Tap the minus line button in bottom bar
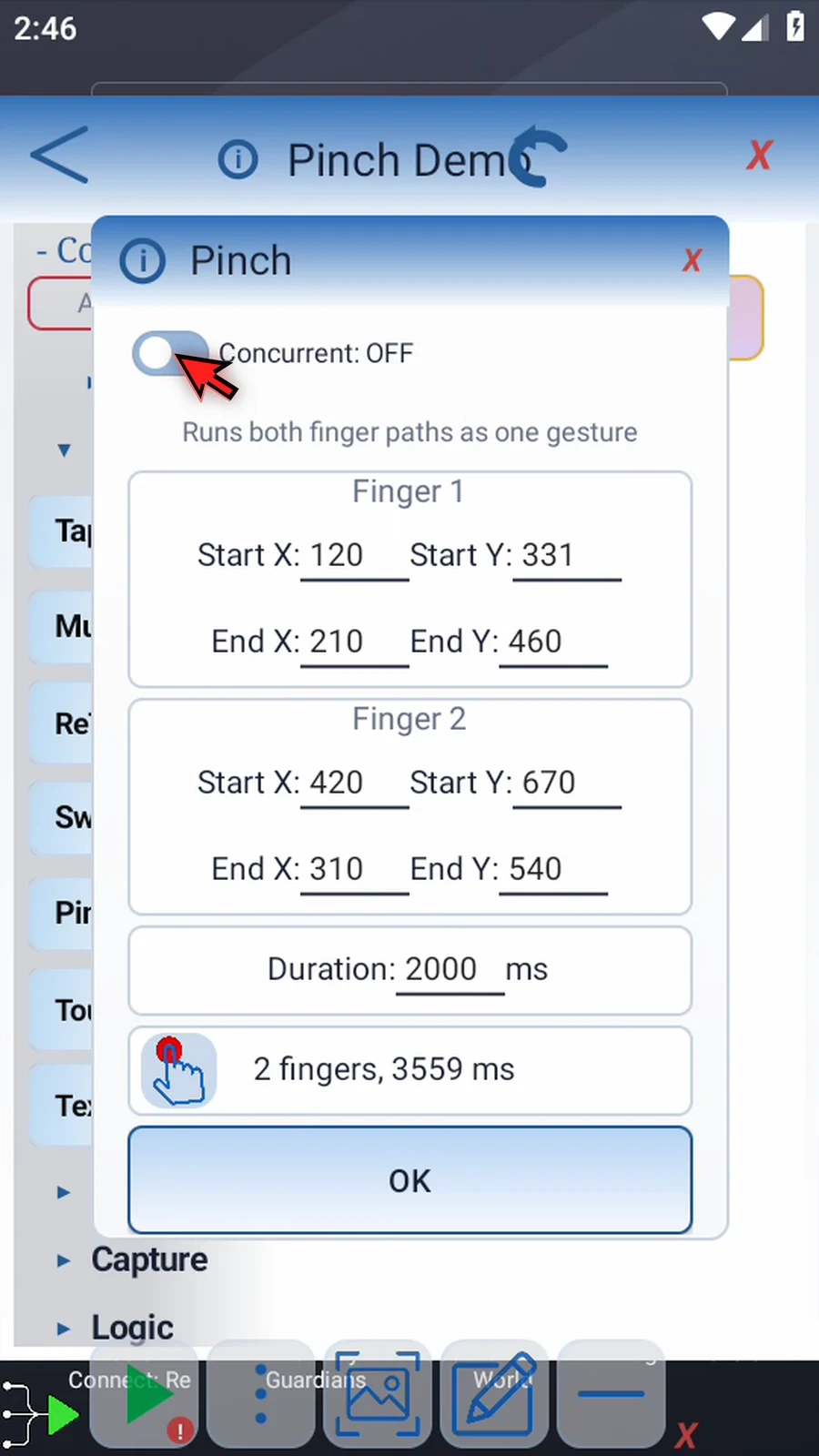819x1456 pixels. pos(612,1394)
